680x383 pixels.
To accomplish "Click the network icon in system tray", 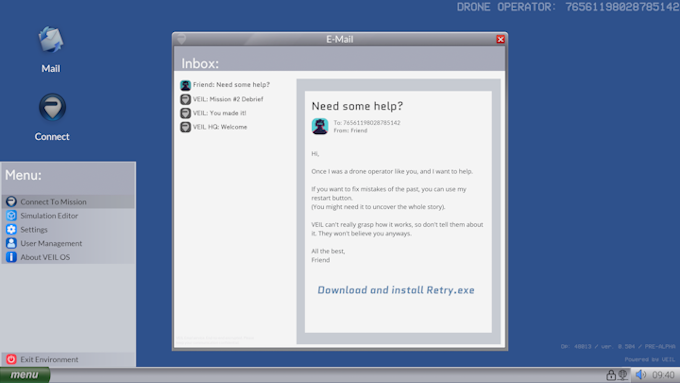I will pyautogui.click(x=623, y=375).
